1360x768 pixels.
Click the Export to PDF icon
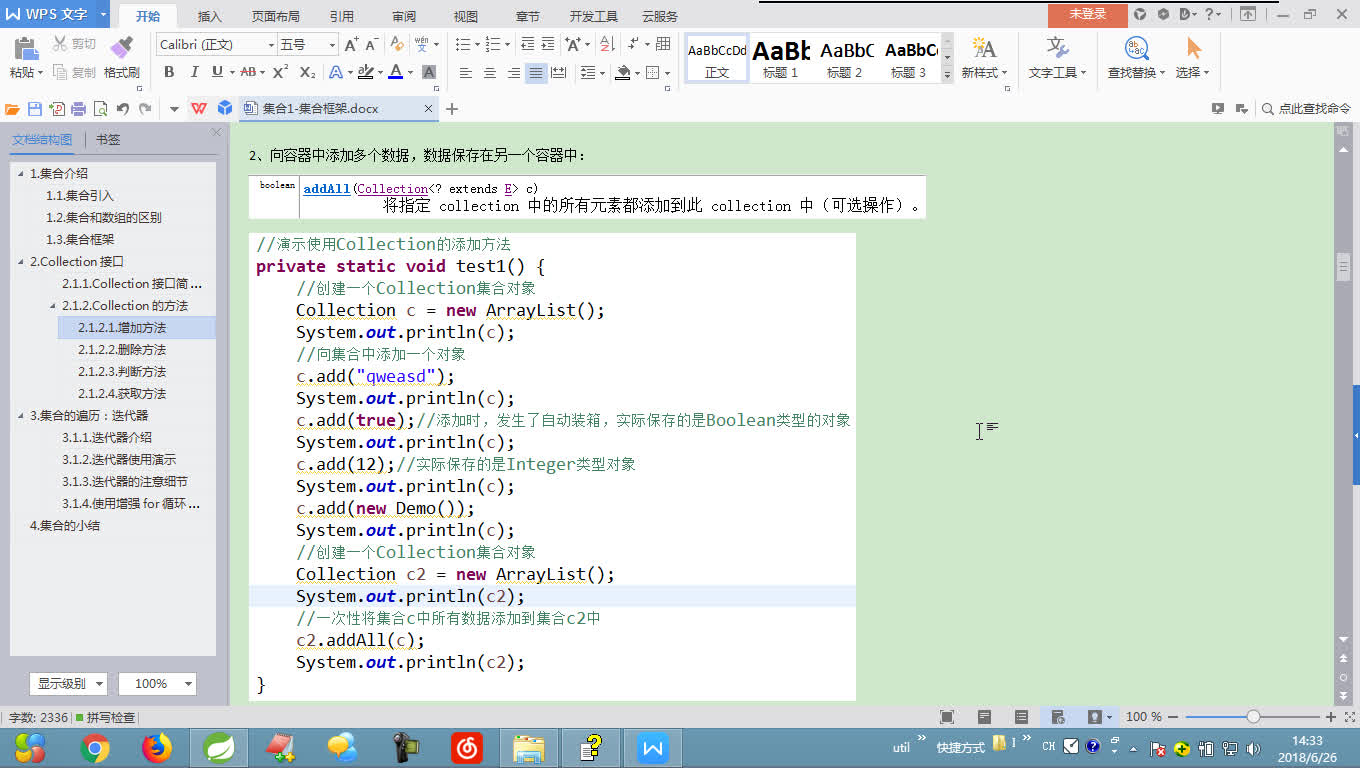tap(57, 109)
